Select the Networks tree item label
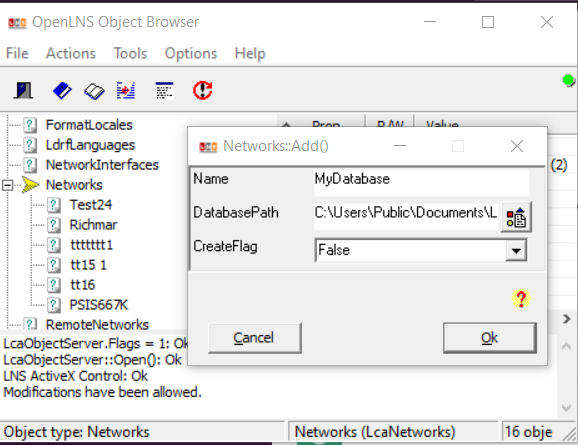578x445 pixels. [x=74, y=185]
